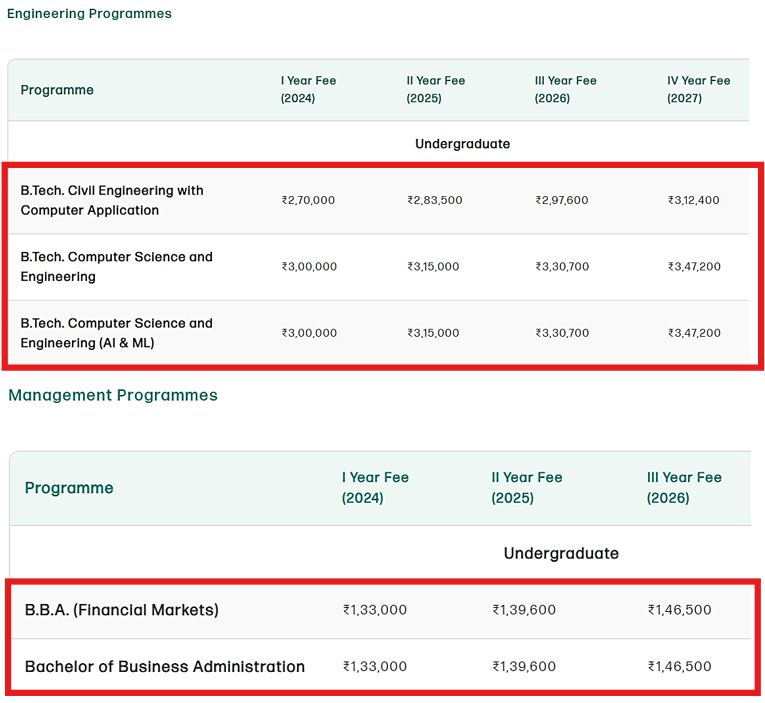
Task: Click the Engineering Programmes heading
Action: click(x=89, y=14)
